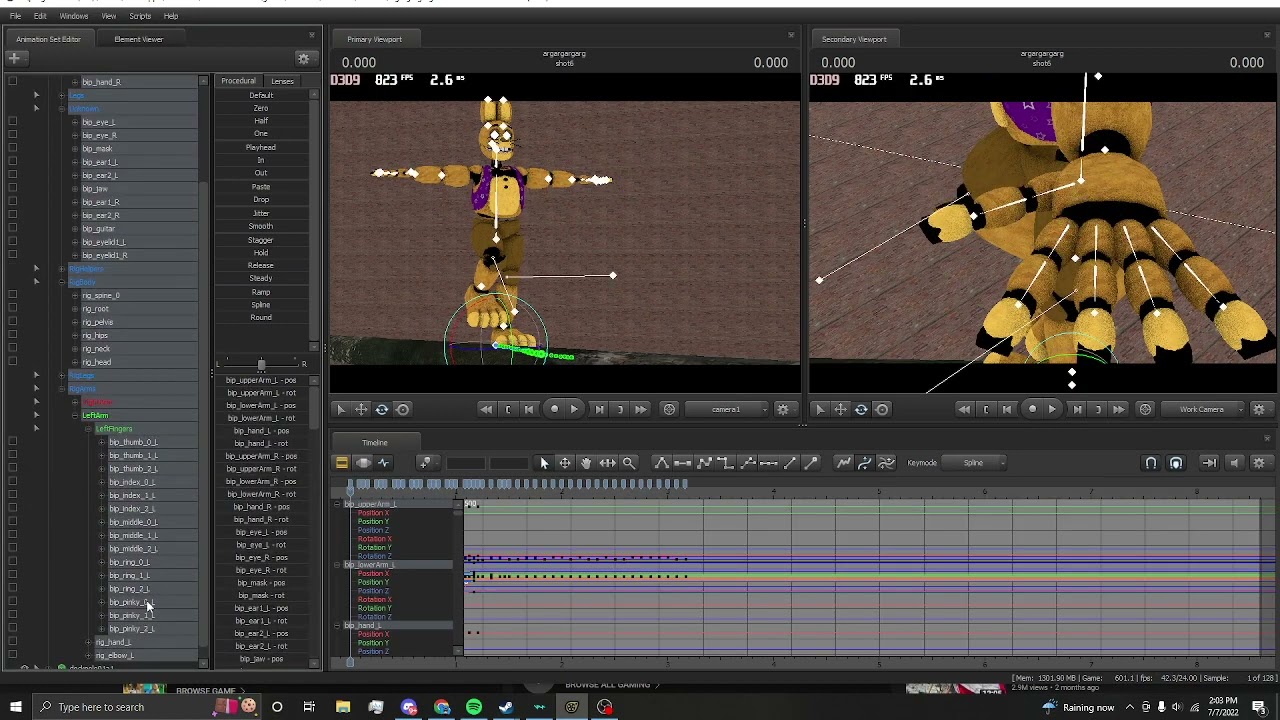Switch timeline to the Graph Editor
The width and height of the screenshot is (1280, 720).
click(383, 463)
